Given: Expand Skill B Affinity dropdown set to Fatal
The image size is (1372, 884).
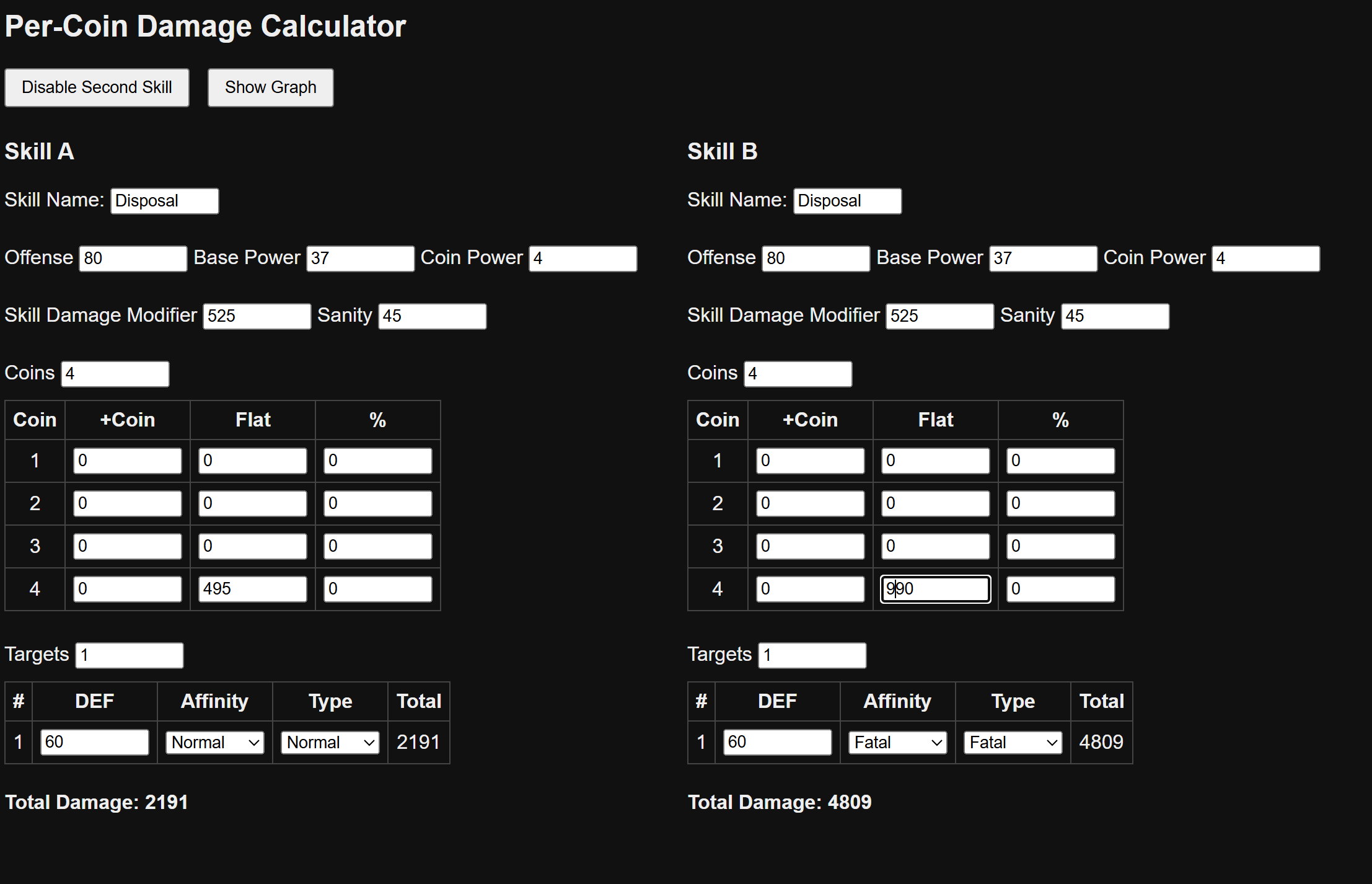Looking at the screenshot, I should [x=897, y=742].
